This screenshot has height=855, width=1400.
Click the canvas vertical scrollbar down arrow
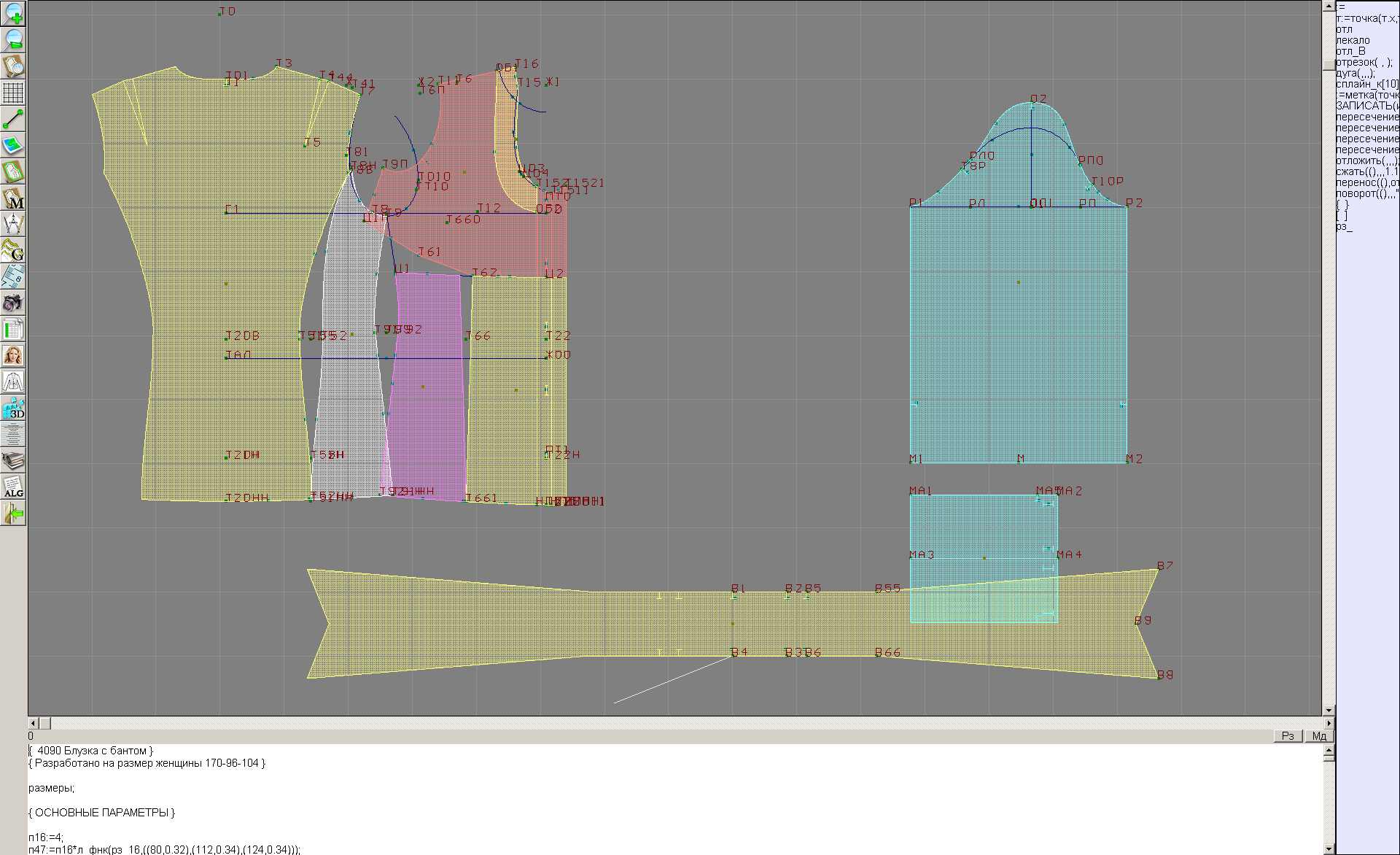[x=1329, y=710]
